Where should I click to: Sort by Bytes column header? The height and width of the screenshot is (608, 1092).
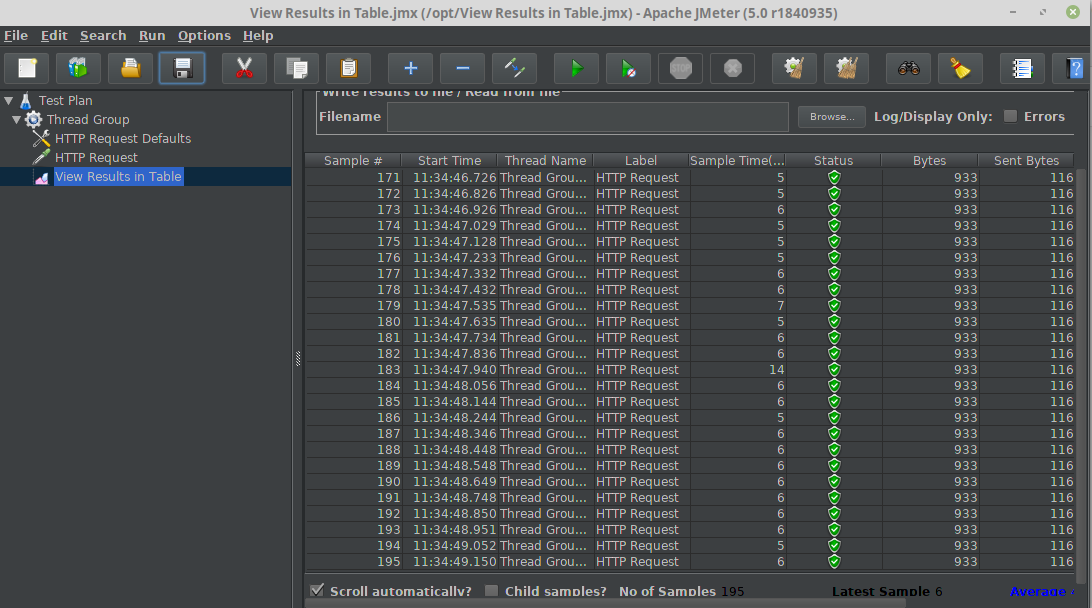click(929, 161)
